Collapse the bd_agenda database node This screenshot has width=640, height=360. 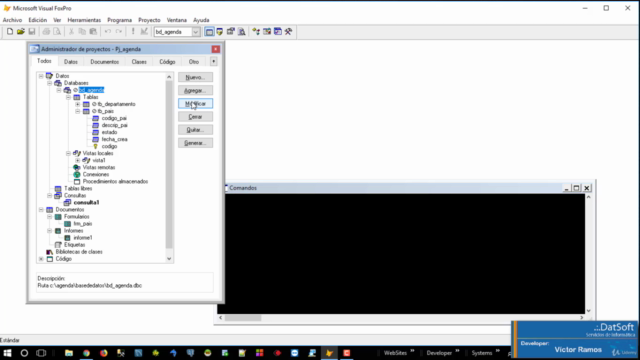59,90
